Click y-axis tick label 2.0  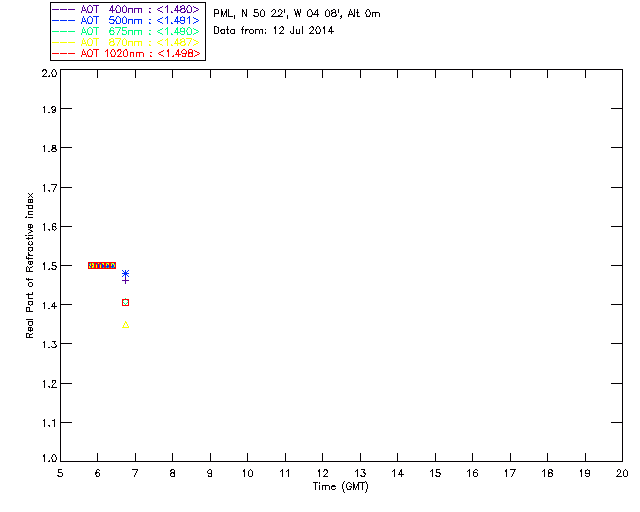tap(49, 74)
